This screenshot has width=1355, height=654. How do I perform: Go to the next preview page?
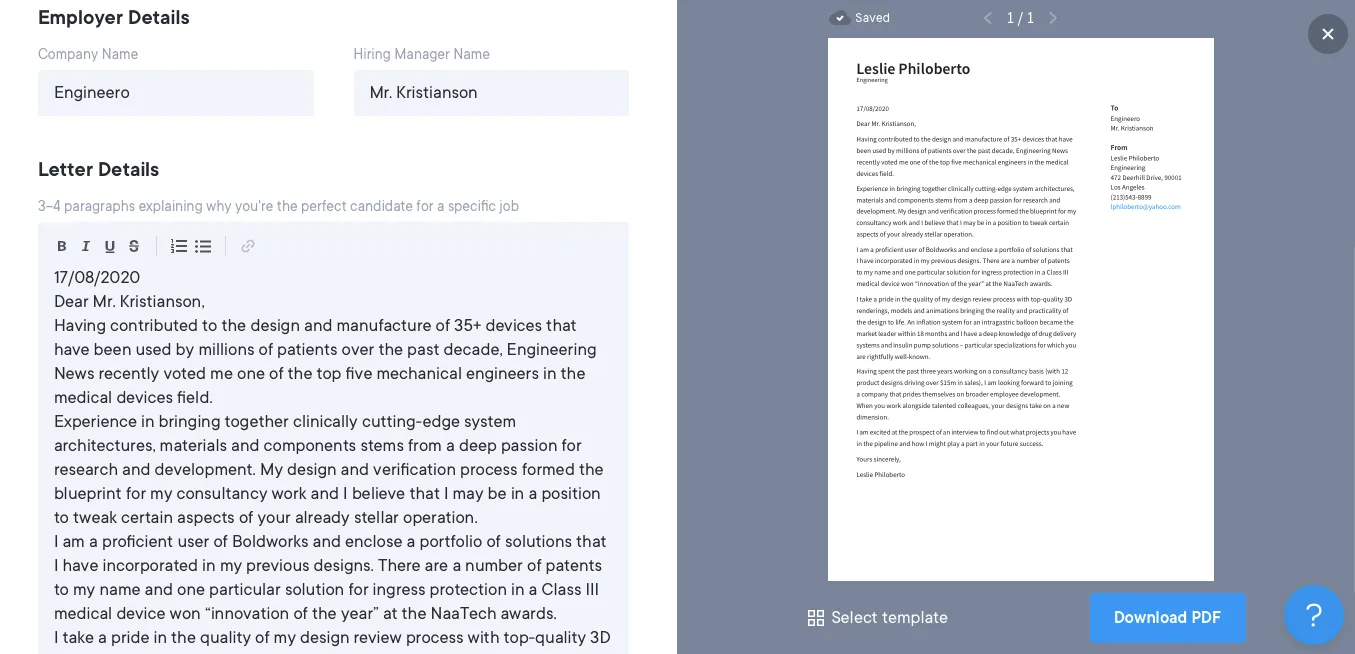tap(1052, 17)
